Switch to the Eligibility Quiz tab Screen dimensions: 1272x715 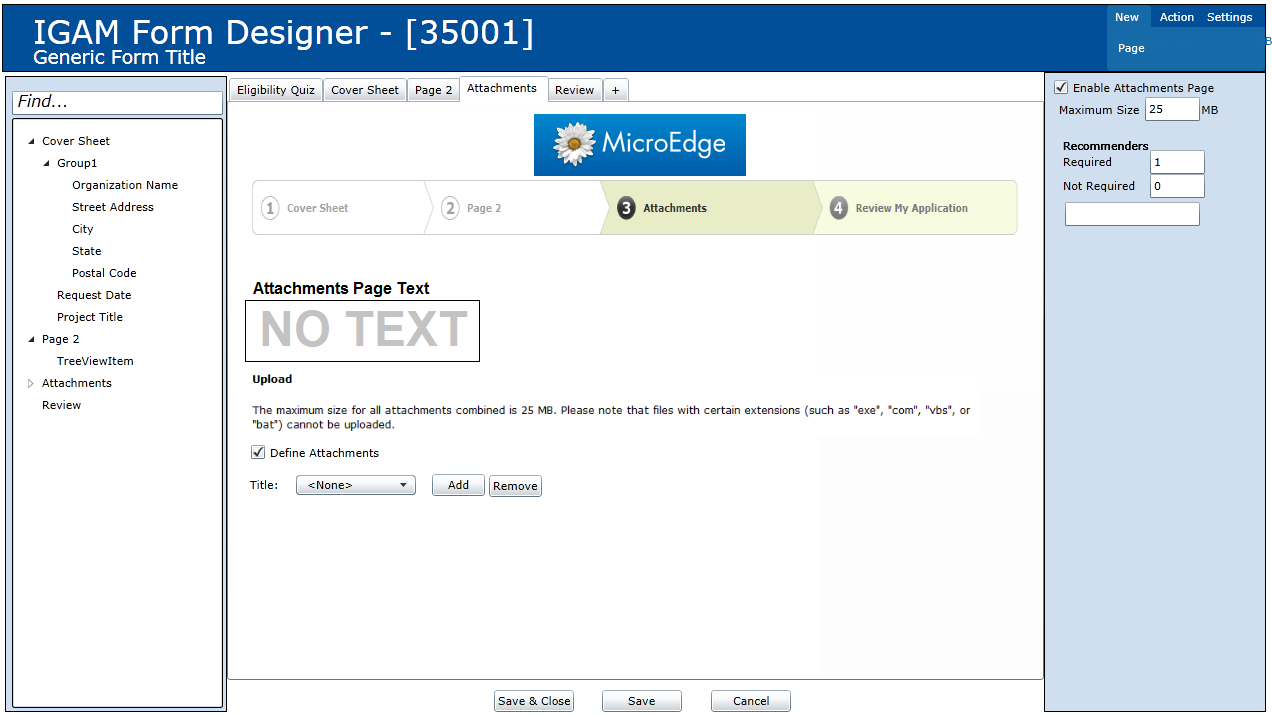click(x=276, y=90)
